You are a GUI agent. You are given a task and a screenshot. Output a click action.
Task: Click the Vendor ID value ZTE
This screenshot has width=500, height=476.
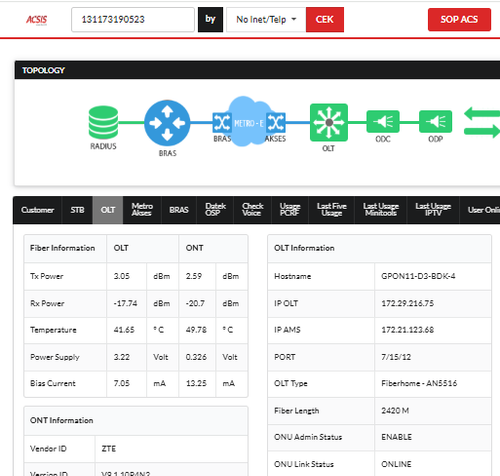(x=108, y=449)
